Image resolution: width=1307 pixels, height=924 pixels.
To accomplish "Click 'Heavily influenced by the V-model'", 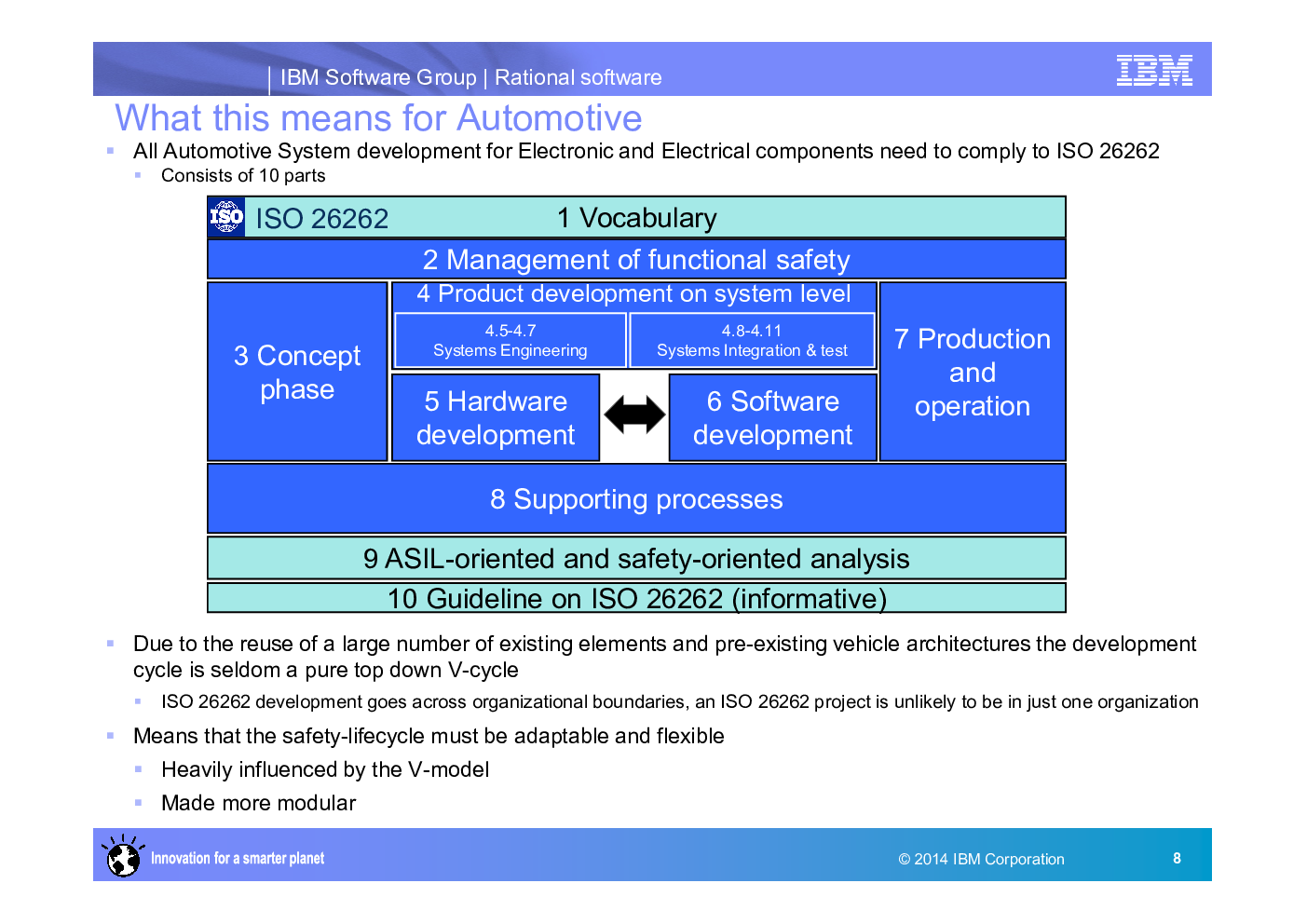I will 325,769.
